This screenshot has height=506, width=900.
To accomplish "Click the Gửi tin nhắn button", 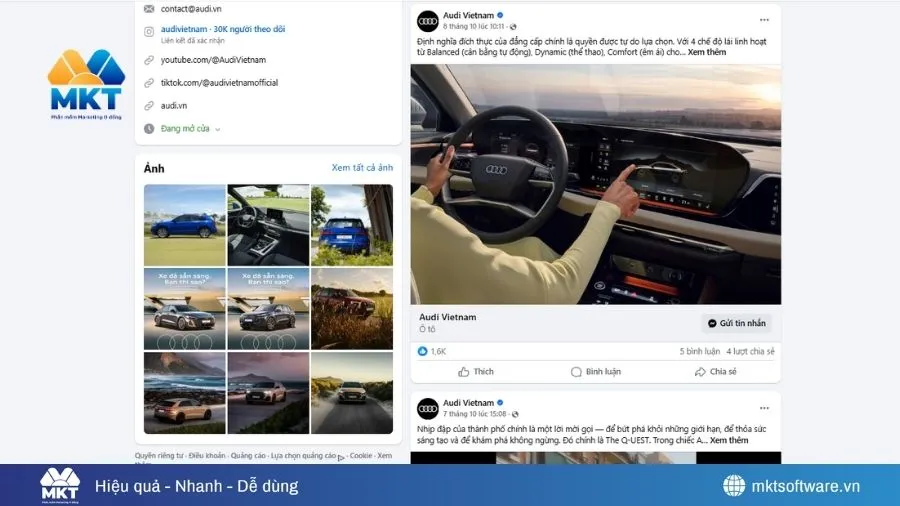I will (x=736, y=324).
